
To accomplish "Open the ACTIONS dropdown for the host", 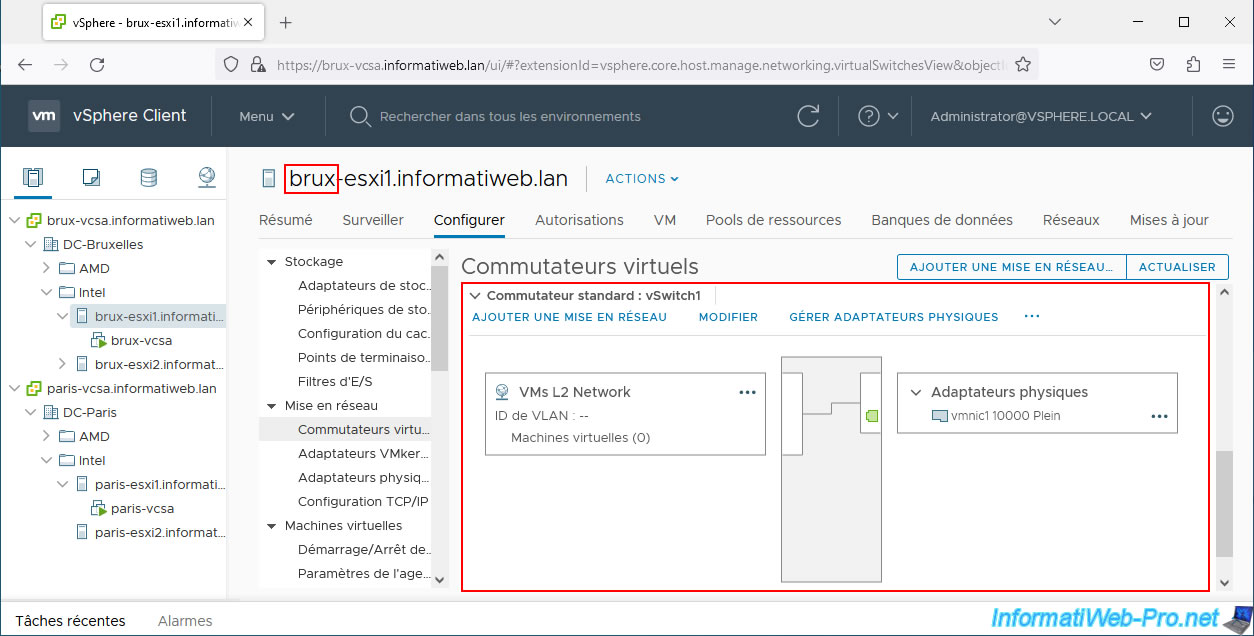I will click(x=642, y=179).
